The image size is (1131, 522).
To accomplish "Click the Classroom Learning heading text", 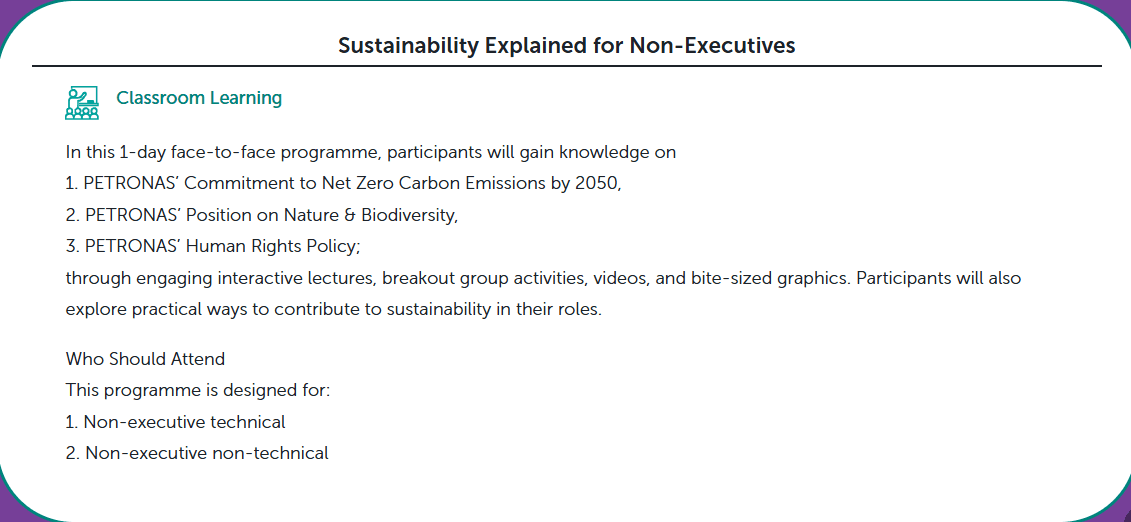I will click(199, 98).
